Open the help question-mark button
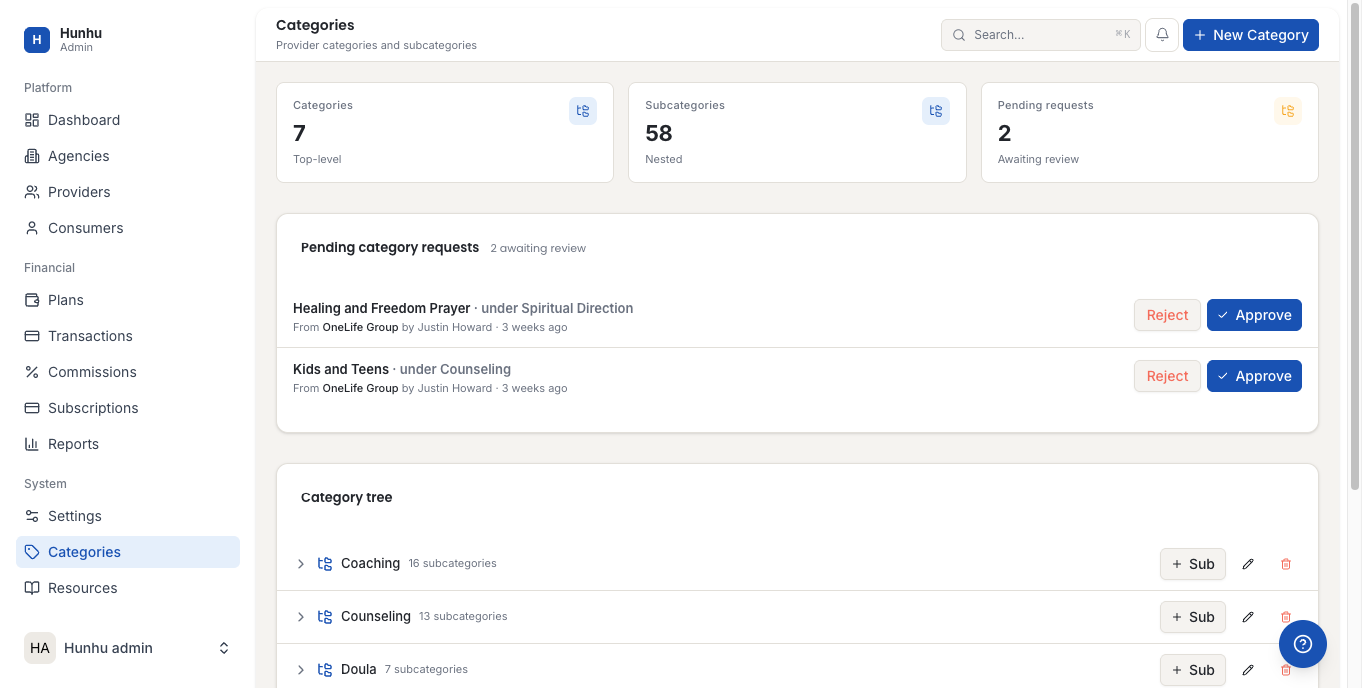The width and height of the screenshot is (1362, 688). click(1303, 644)
